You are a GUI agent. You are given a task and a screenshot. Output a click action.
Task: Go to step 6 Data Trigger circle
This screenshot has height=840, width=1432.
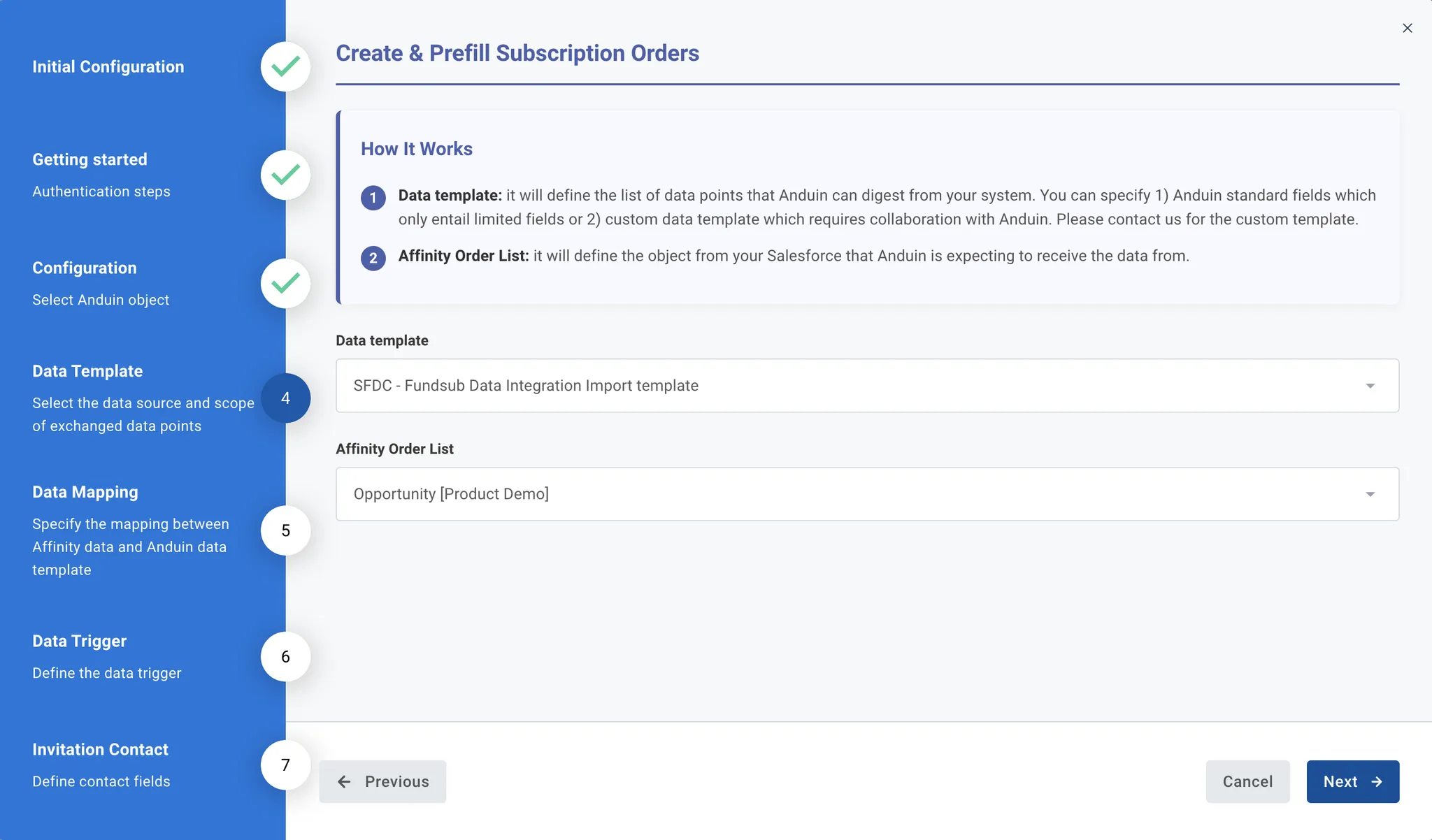click(x=285, y=656)
